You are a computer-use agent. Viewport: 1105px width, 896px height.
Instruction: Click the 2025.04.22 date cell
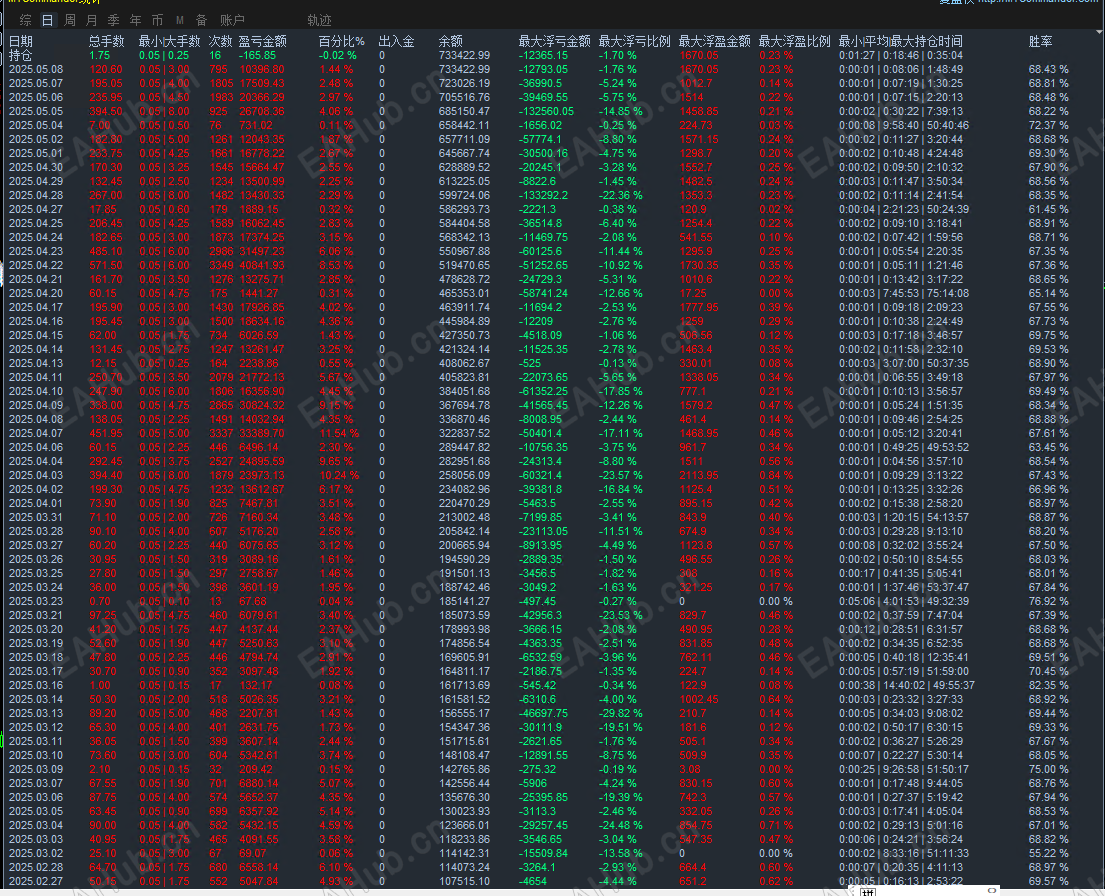coord(36,265)
